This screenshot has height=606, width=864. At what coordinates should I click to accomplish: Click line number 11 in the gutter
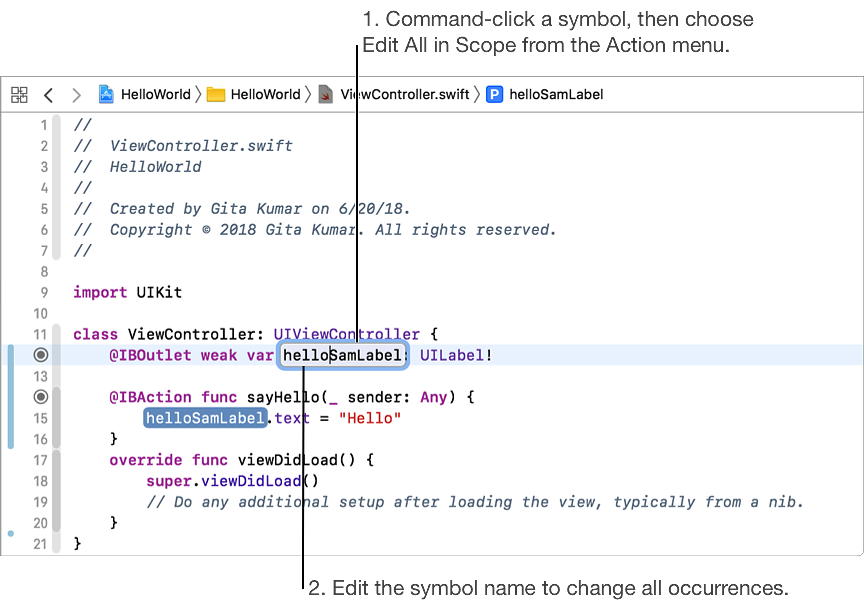click(x=40, y=334)
